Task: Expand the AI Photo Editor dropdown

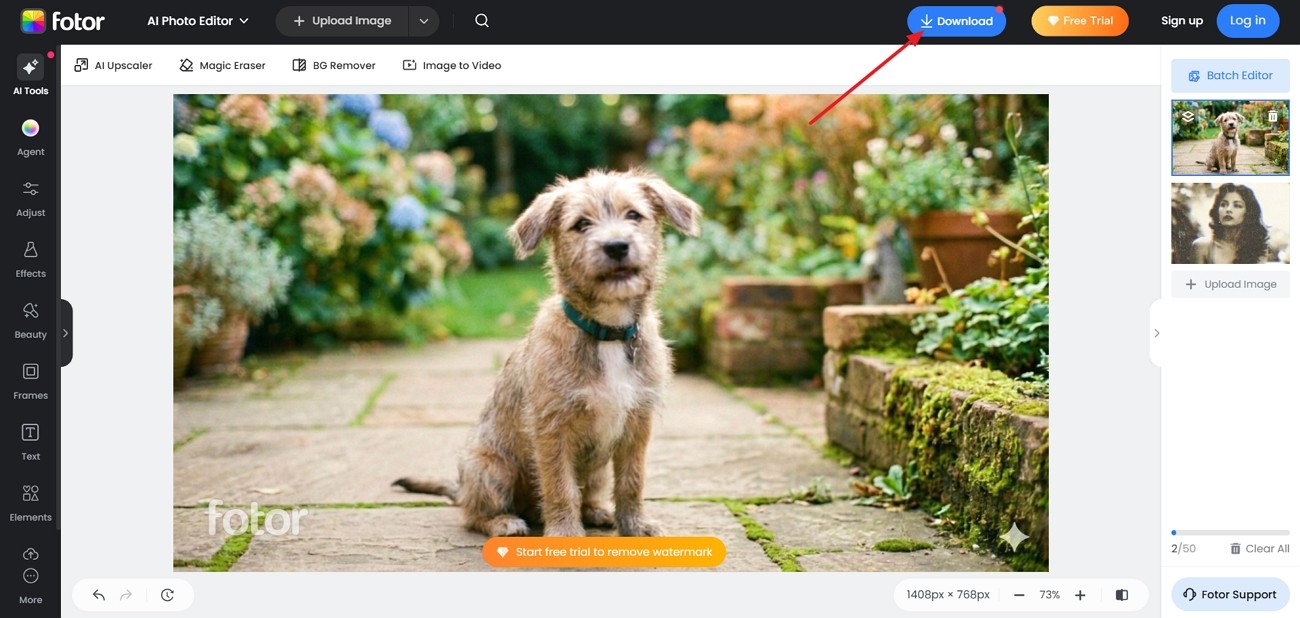Action: [x=198, y=21]
